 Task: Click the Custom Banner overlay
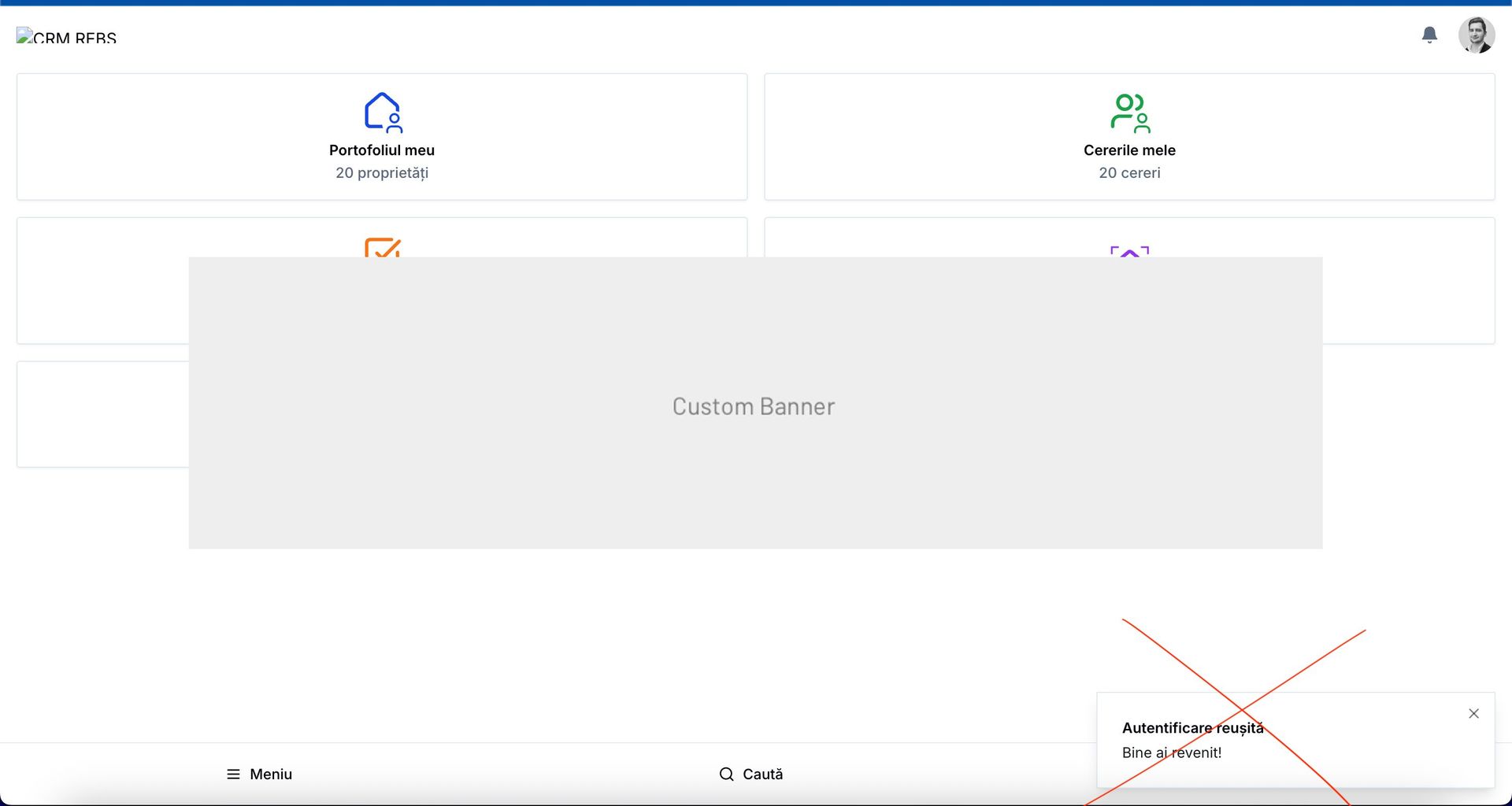(754, 405)
